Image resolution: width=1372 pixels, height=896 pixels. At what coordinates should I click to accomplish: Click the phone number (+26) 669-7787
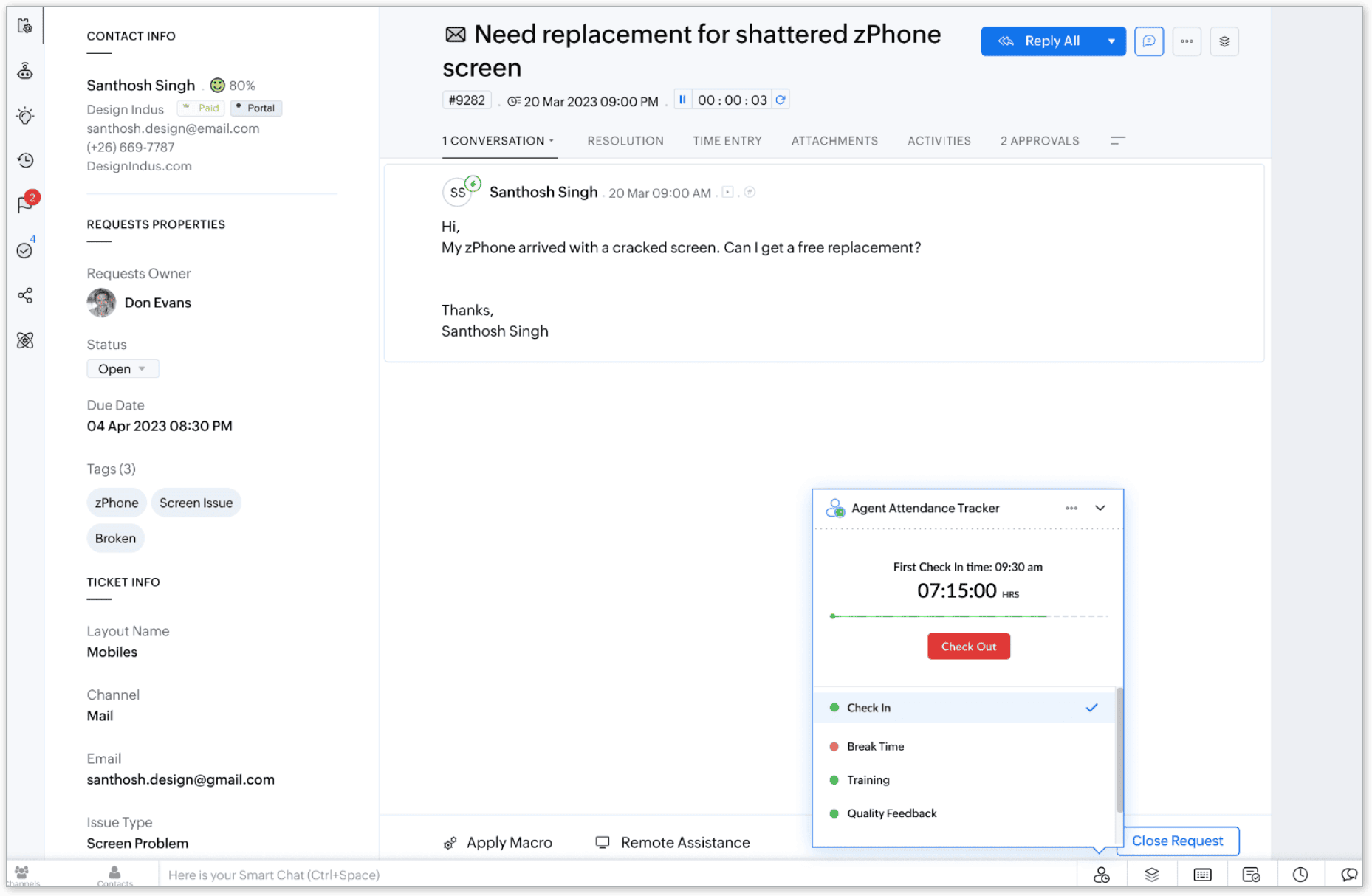131,147
